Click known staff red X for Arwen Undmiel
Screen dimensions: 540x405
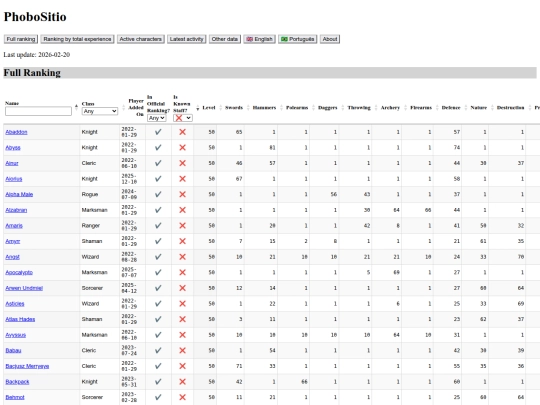coord(183,288)
